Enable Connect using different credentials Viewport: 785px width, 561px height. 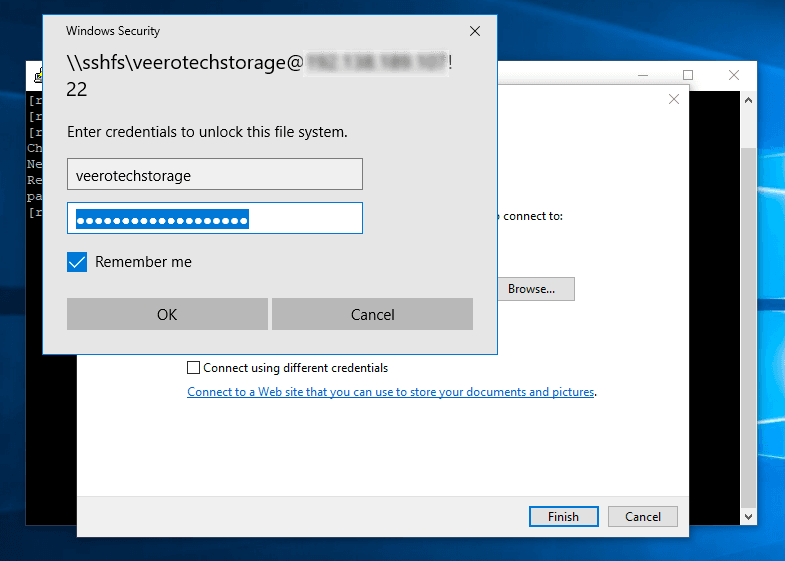(x=194, y=368)
